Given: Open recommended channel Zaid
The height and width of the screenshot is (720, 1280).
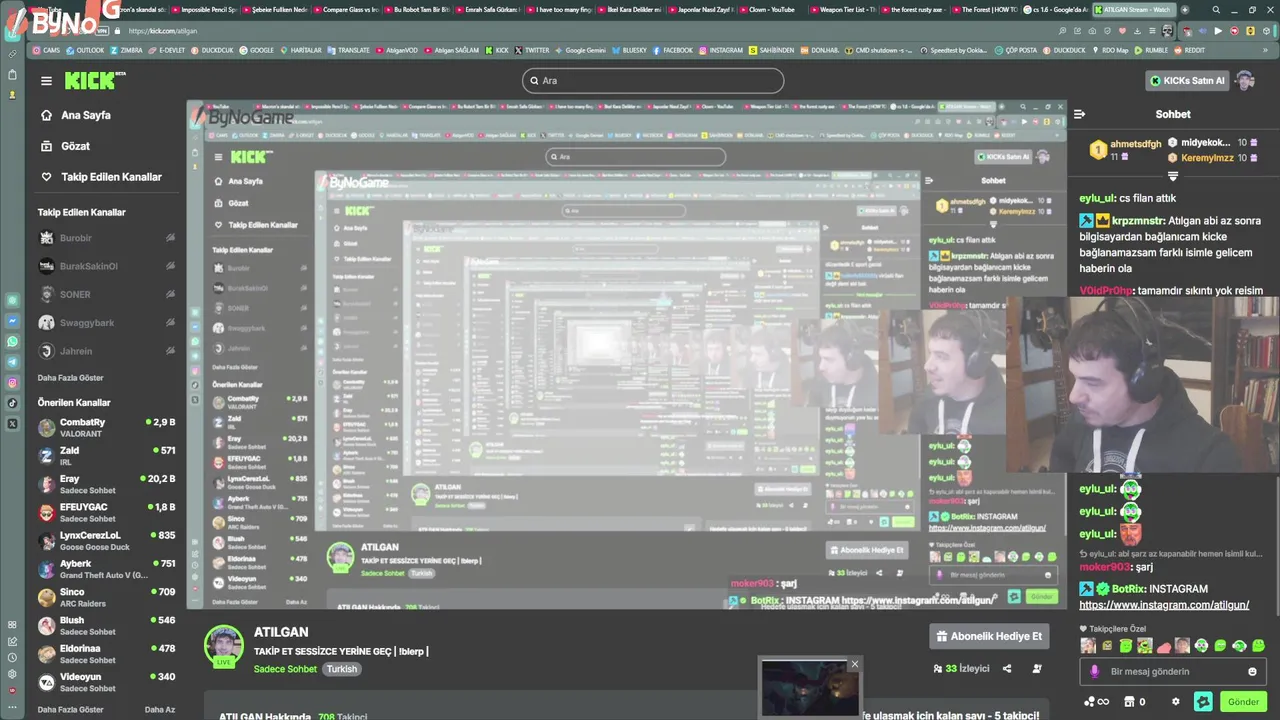Looking at the screenshot, I should pos(106,456).
